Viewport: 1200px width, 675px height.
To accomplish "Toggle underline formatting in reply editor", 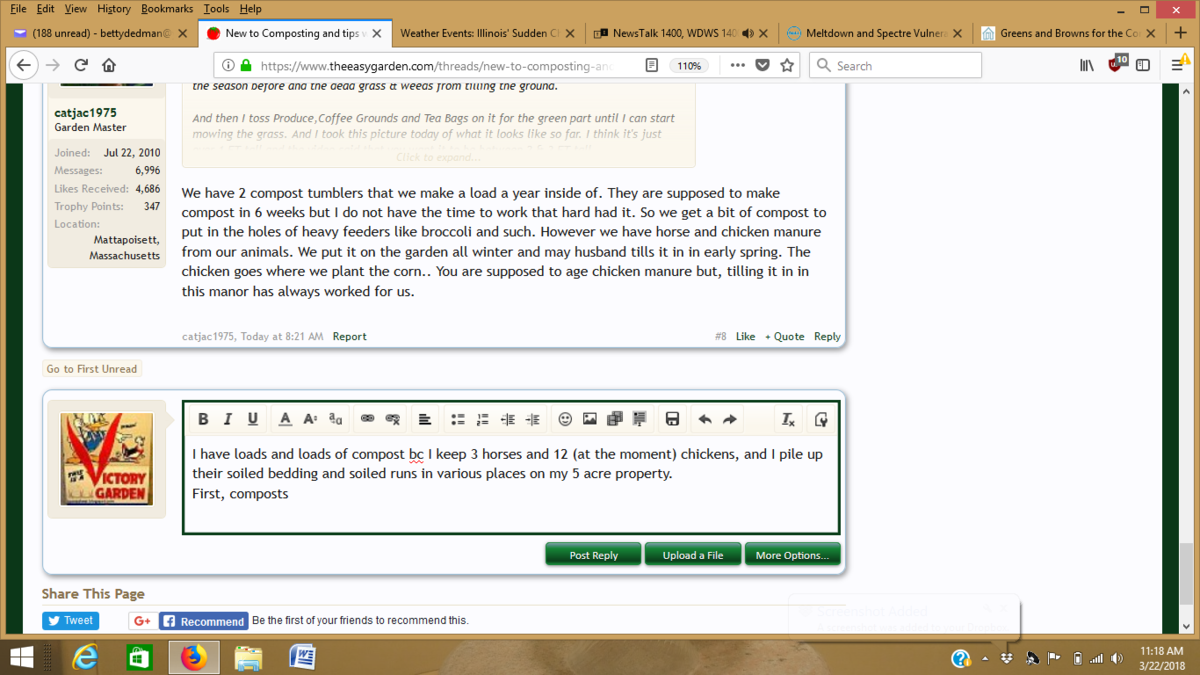I will [x=252, y=419].
